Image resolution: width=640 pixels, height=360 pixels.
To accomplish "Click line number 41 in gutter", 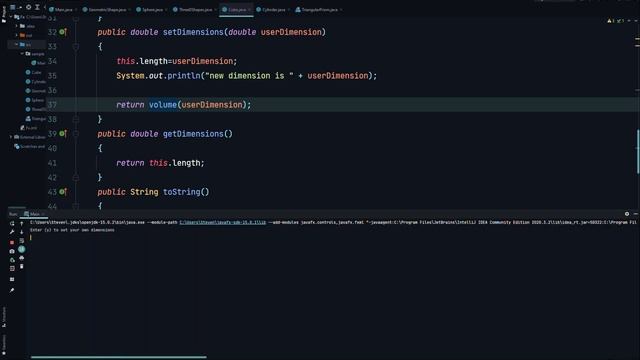I will [x=52, y=162].
